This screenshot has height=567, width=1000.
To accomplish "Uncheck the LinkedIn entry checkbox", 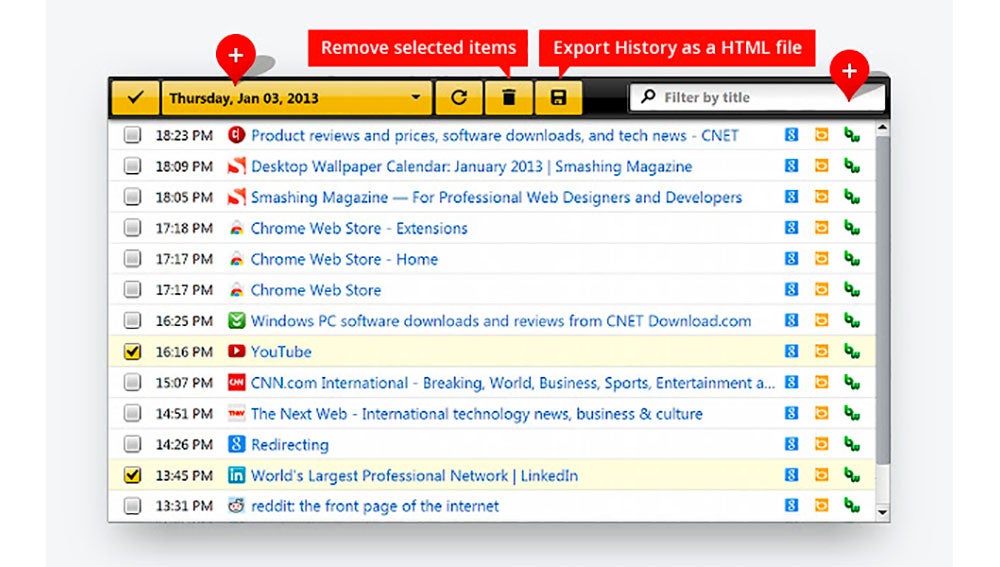I will click(132, 475).
